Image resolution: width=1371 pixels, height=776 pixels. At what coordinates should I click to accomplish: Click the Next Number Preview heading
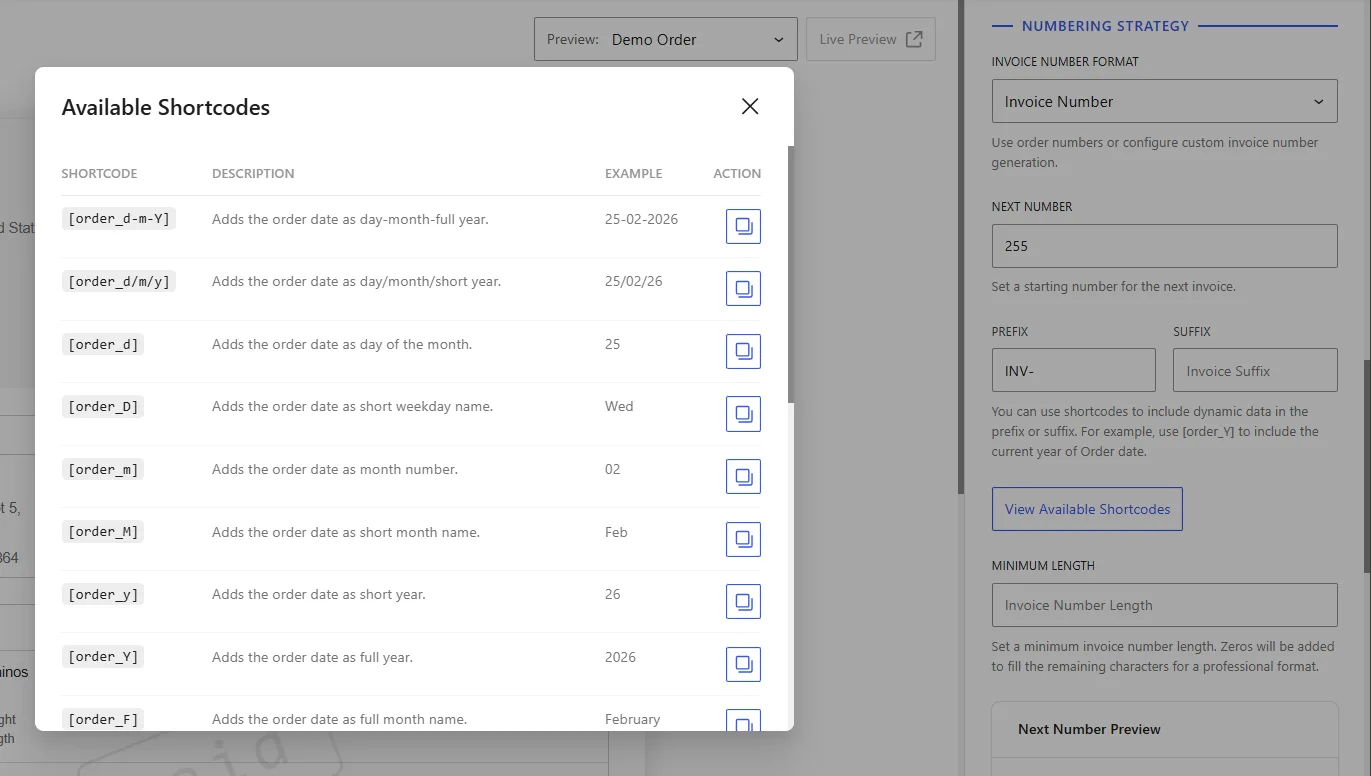[x=1089, y=729]
